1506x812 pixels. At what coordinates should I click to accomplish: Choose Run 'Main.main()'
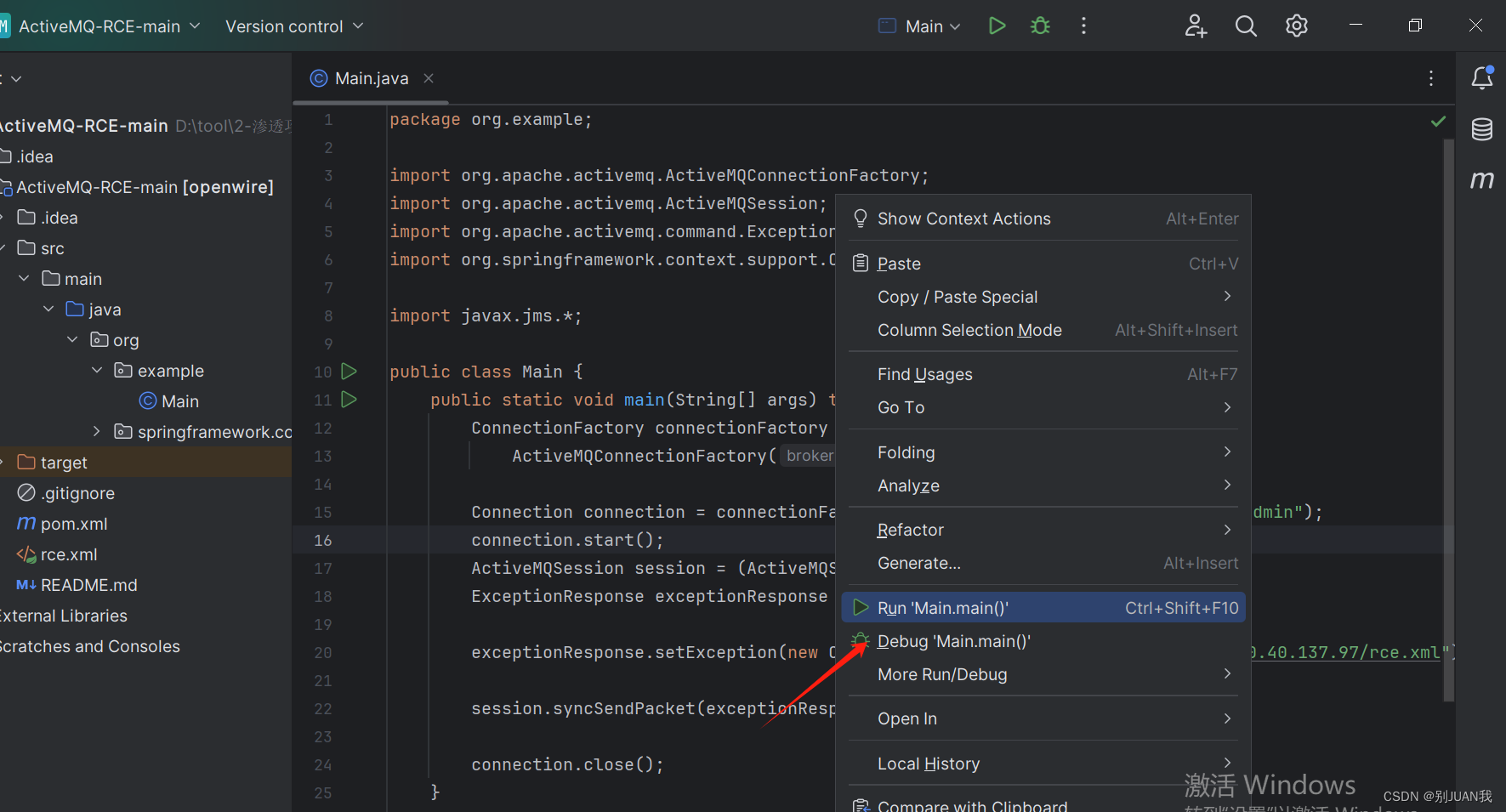click(1043, 608)
